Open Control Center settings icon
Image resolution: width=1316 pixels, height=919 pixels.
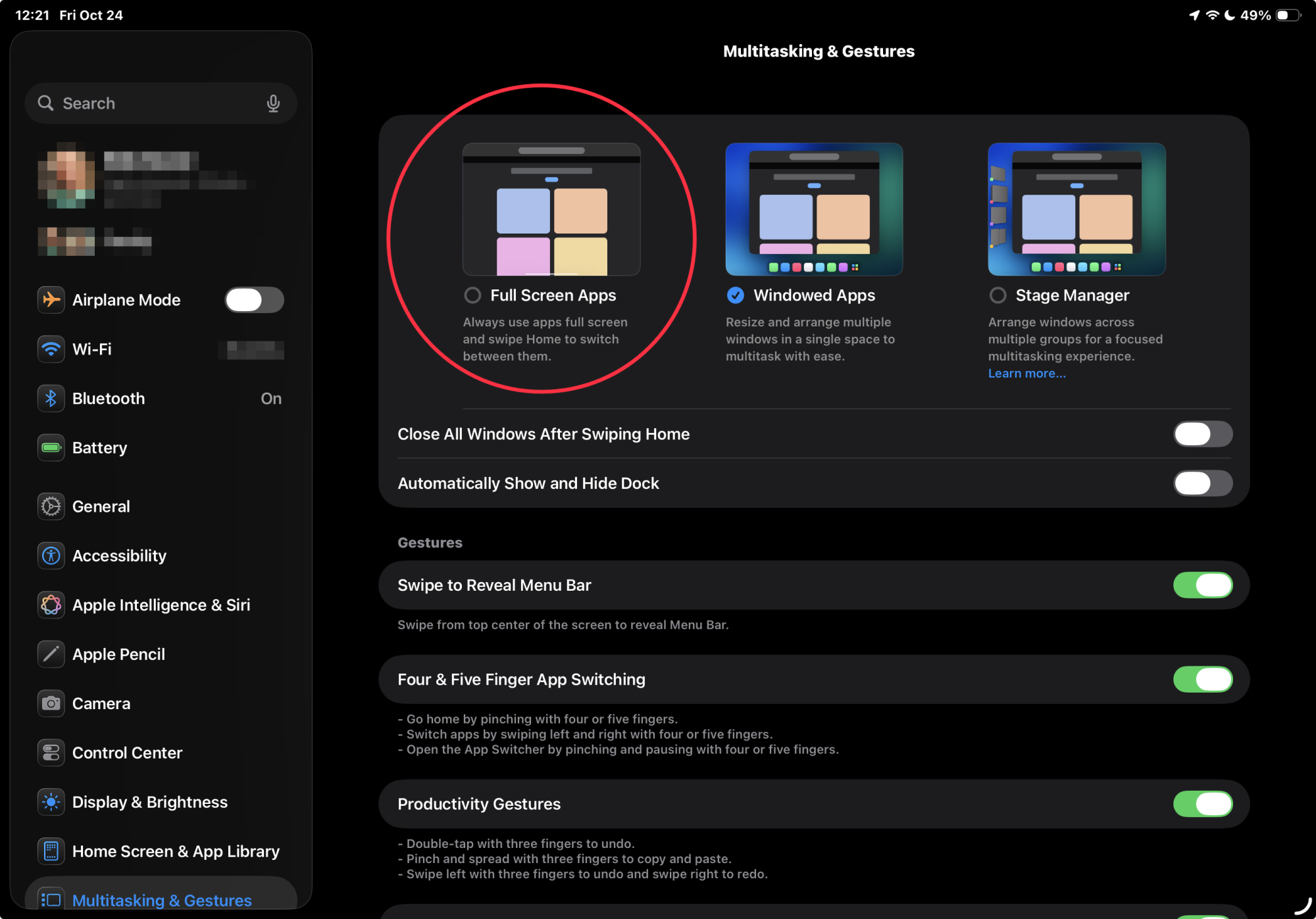point(51,753)
